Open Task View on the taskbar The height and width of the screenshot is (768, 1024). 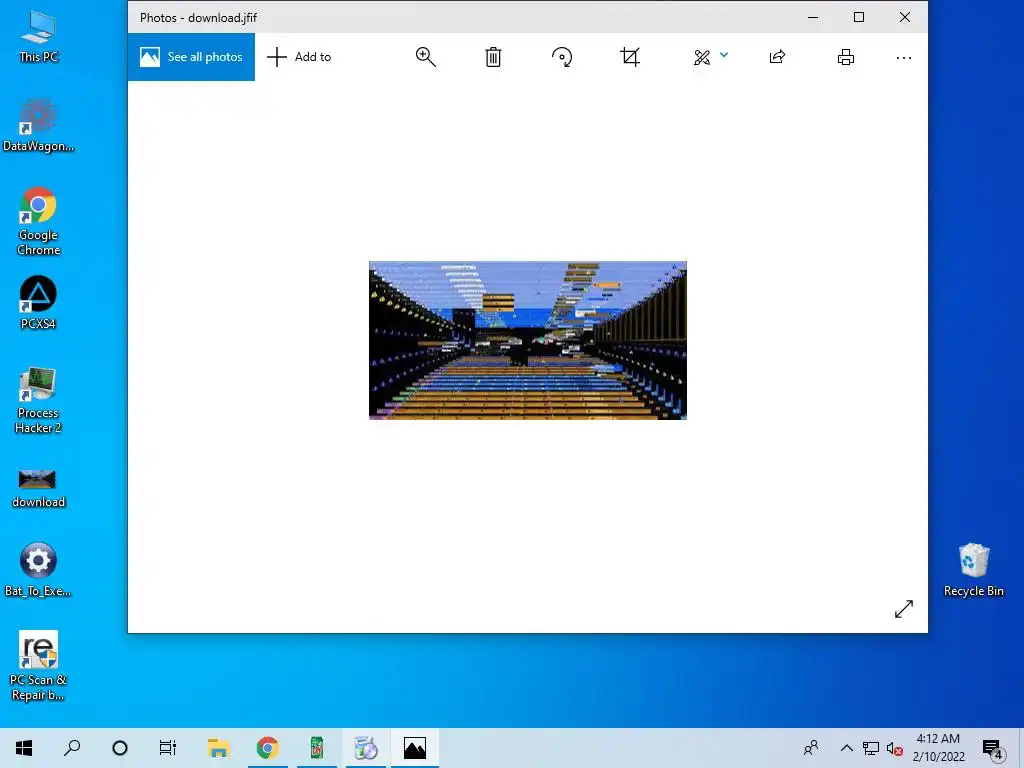click(x=168, y=748)
